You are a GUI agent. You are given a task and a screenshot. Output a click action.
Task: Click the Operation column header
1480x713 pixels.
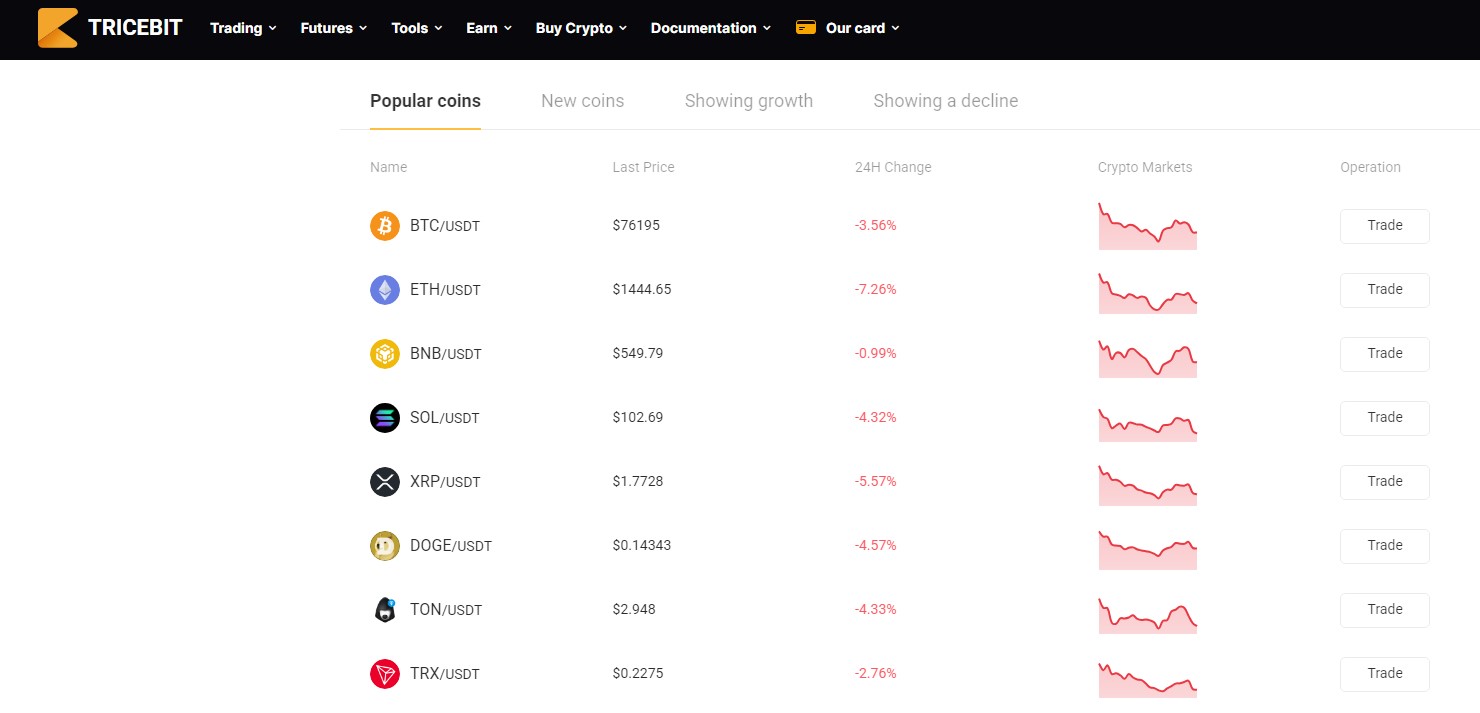1370,168
